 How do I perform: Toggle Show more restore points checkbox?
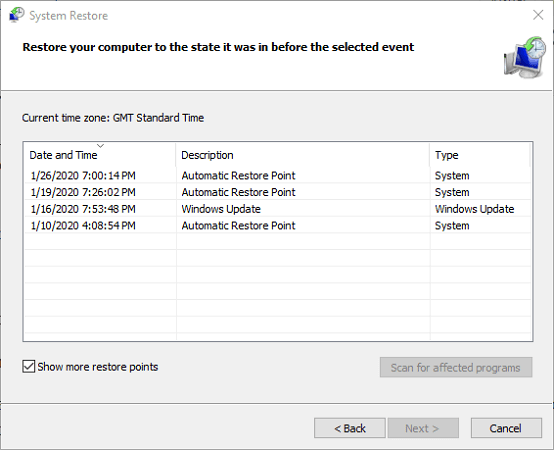[x=29, y=367]
